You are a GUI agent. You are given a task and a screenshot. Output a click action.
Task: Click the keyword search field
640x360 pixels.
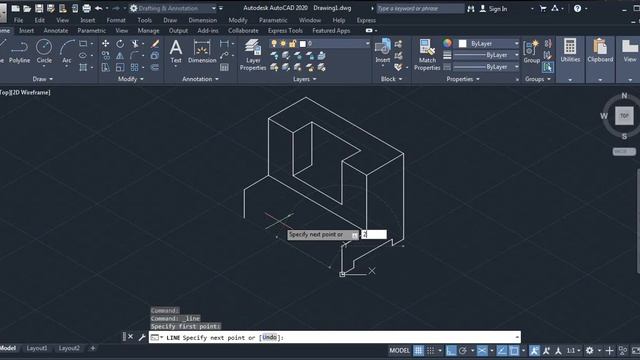pyautogui.click(x=420, y=8)
